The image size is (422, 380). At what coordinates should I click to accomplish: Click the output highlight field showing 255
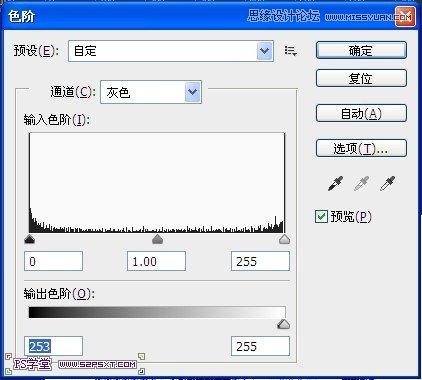tap(260, 346)
